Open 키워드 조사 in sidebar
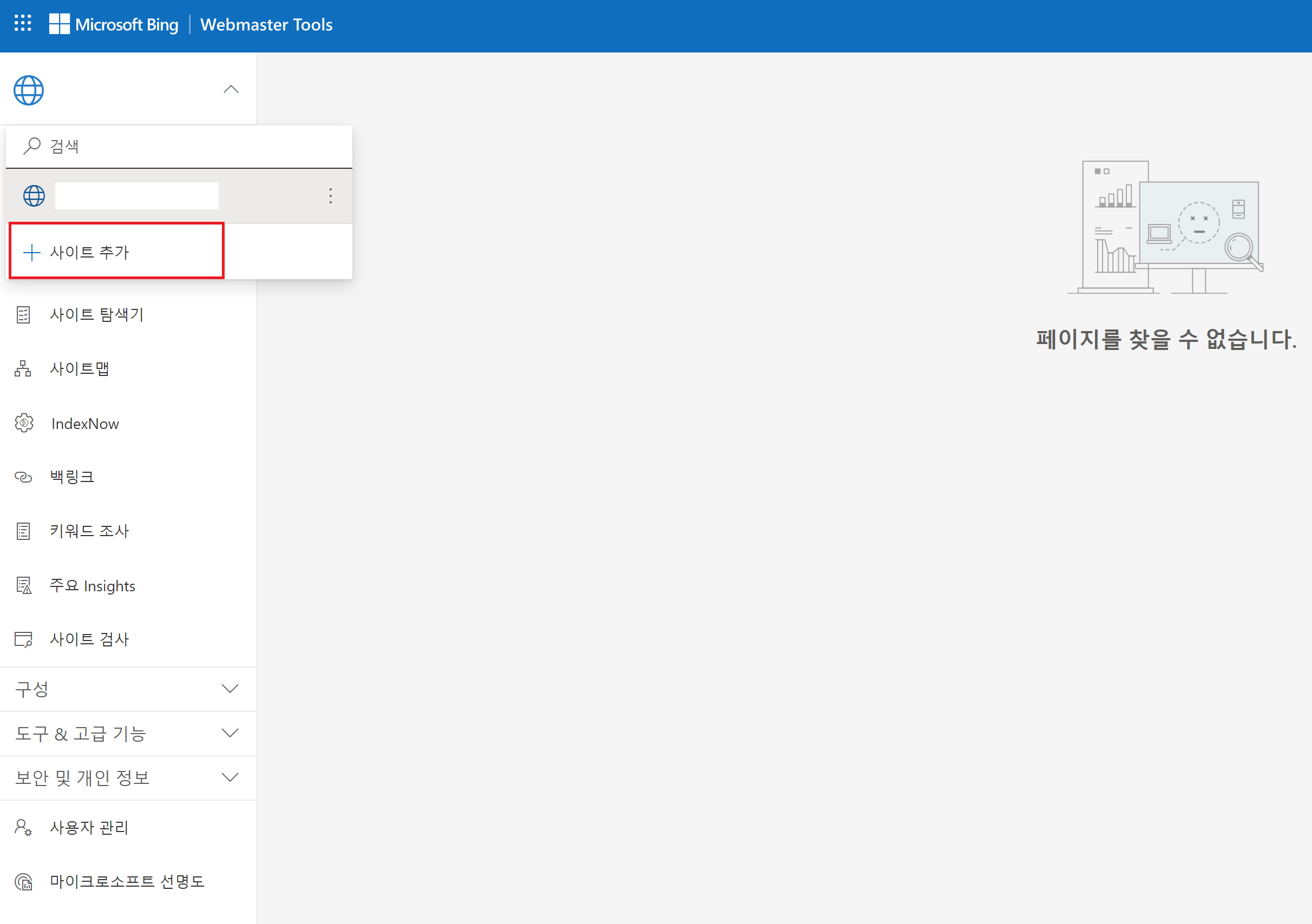The width and height of the screenshot is (1312, 924). click(x=89, y=531)
